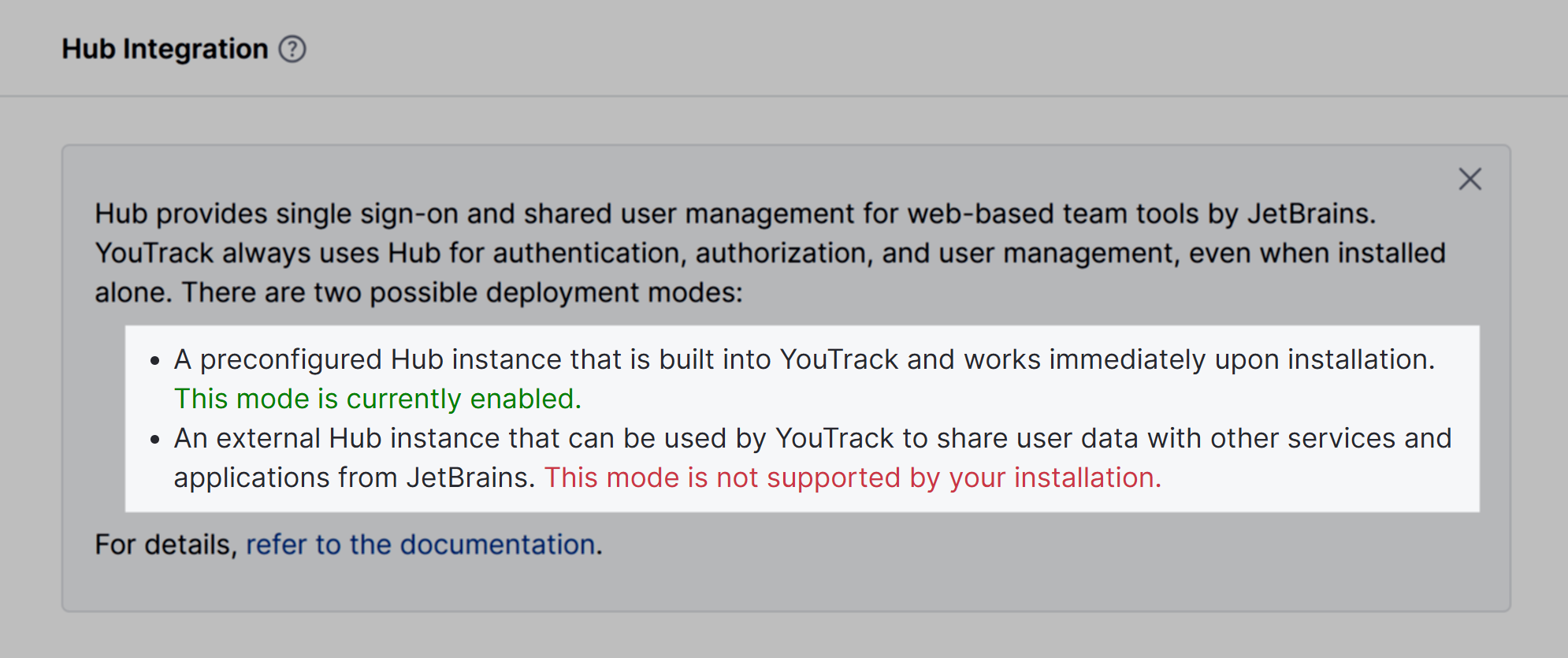Close the Hub information panel

[1470, 179]
